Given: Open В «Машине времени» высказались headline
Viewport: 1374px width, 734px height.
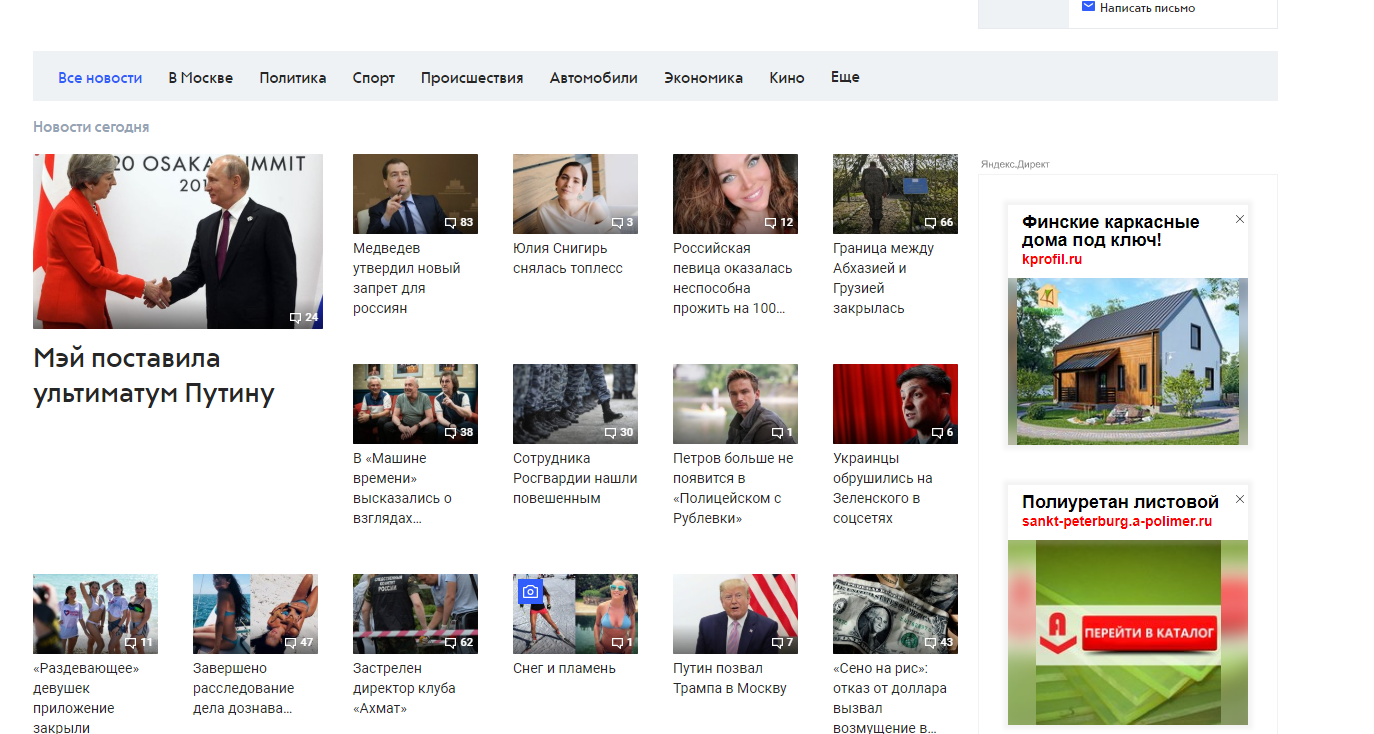Looking at the screenshot, I should (x=403, y=488).
